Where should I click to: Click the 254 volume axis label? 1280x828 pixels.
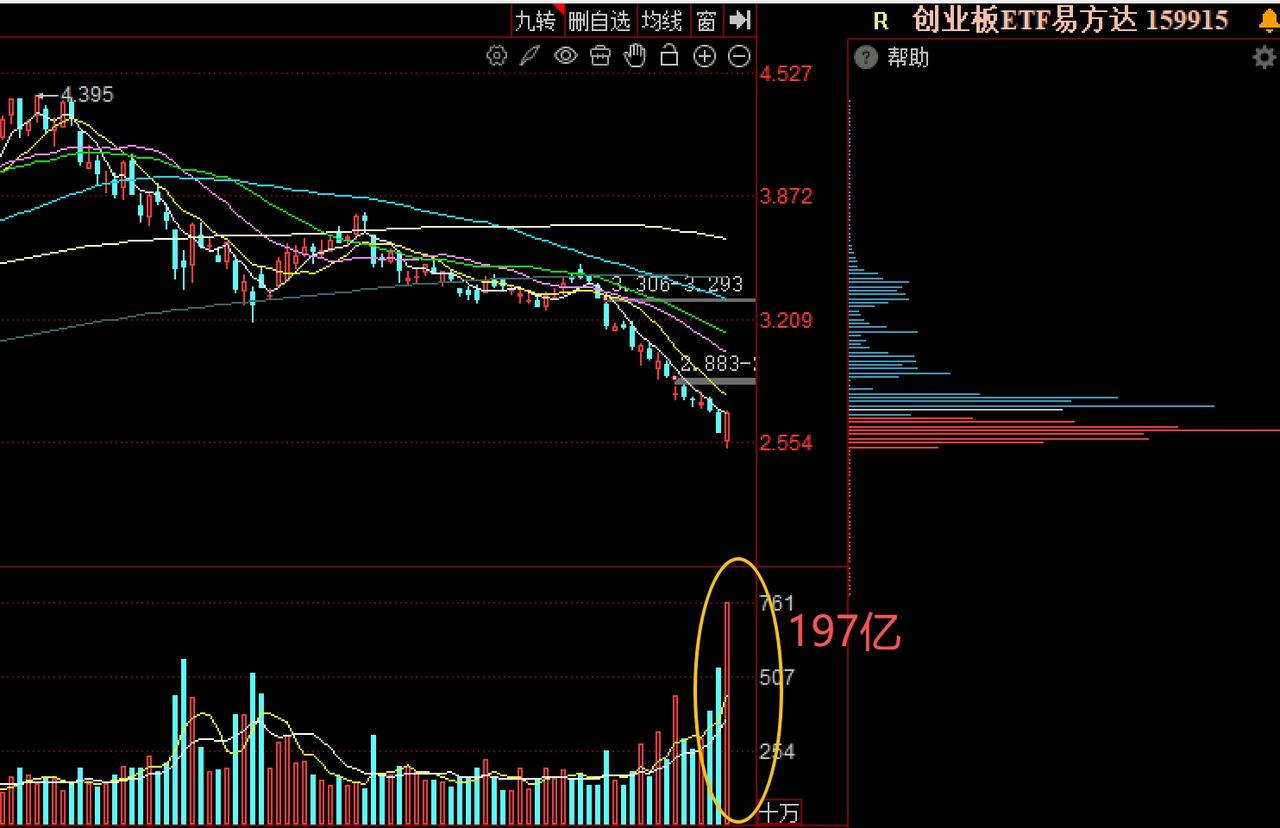[777, 751]
